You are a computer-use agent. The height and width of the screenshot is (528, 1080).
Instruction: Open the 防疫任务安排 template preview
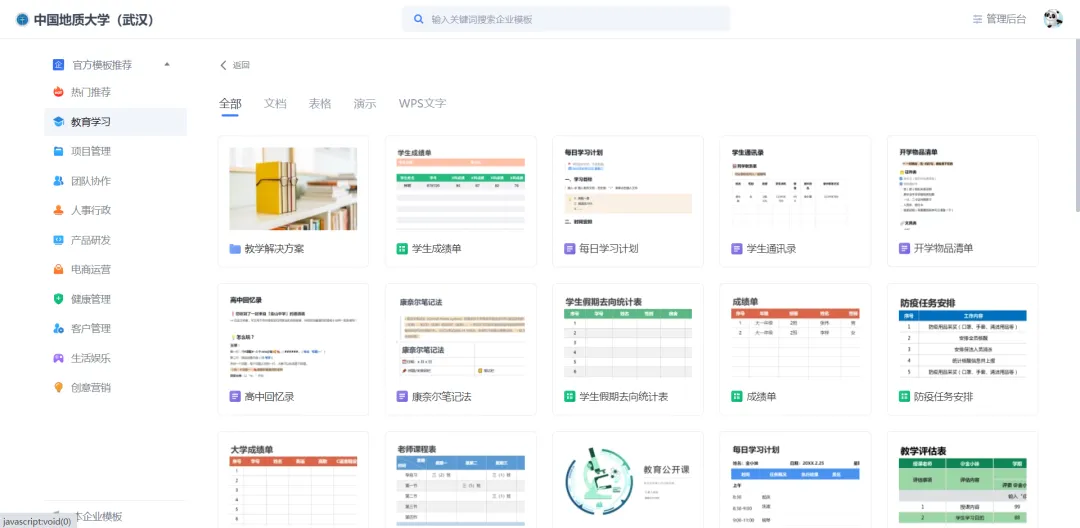pos(963,337)
